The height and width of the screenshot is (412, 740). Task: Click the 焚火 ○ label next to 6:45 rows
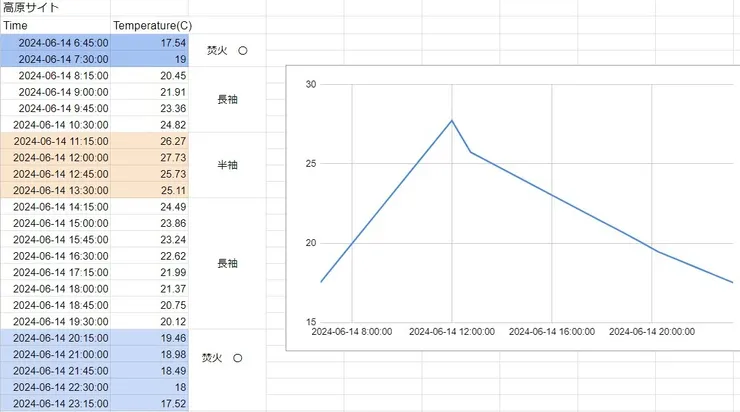coord(227,50)
